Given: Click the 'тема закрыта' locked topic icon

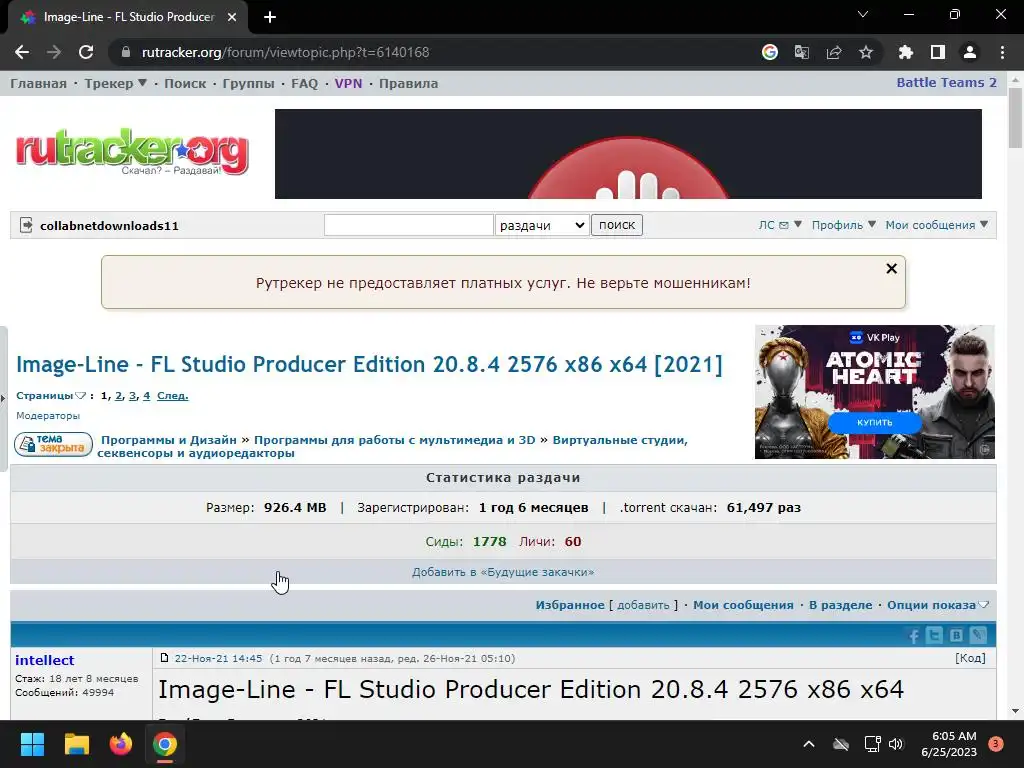Looking at the screenshot, I should click(x=54, y=444).
